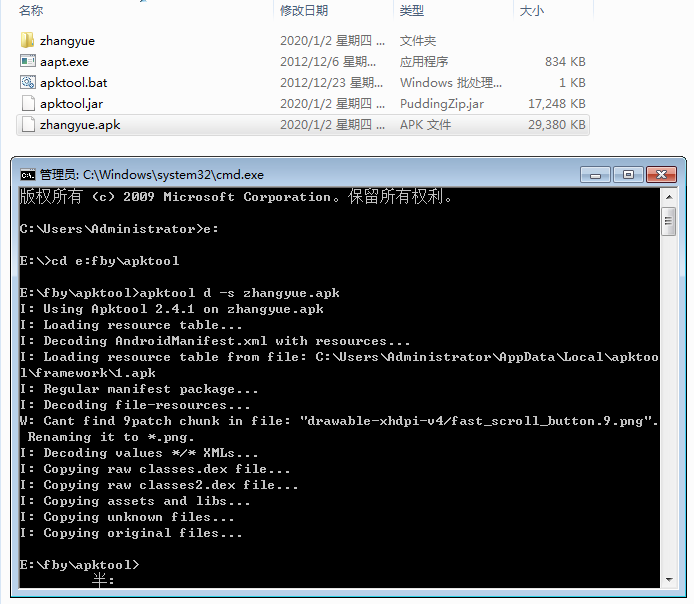Click the 'Copying raw classes2.dex file' line
694x604 pixels.
(x=159, y=485)
